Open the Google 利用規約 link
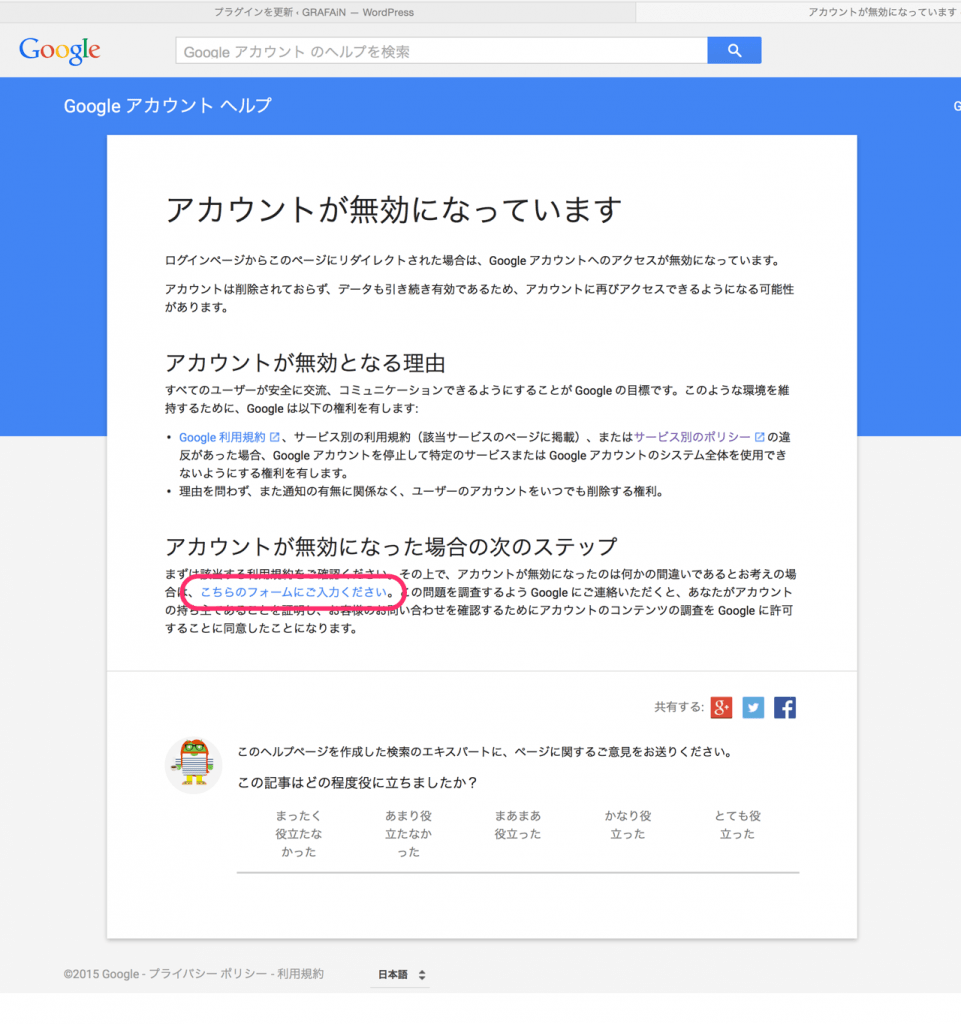 [222, 437]
